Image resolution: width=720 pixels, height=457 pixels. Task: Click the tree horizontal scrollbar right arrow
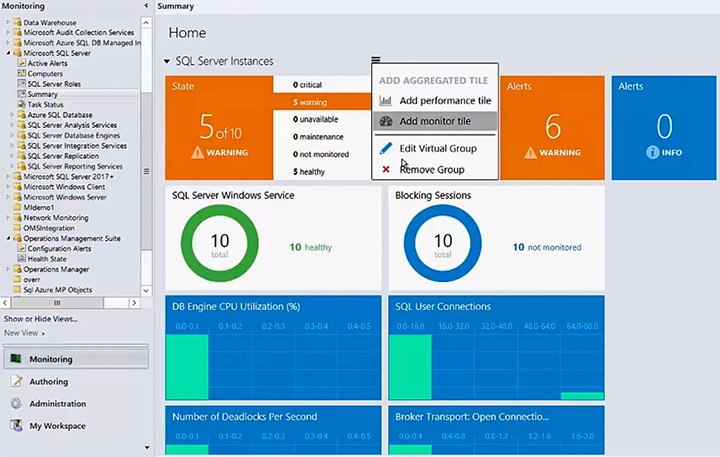(134, 303)
